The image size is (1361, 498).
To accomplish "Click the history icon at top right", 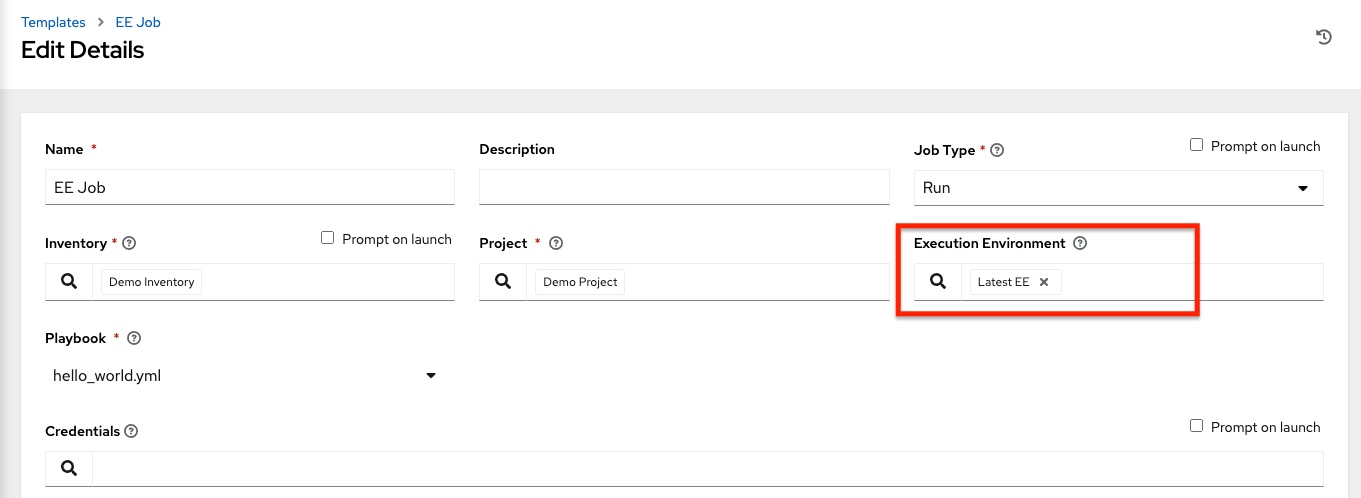I will coord(1323,37).
